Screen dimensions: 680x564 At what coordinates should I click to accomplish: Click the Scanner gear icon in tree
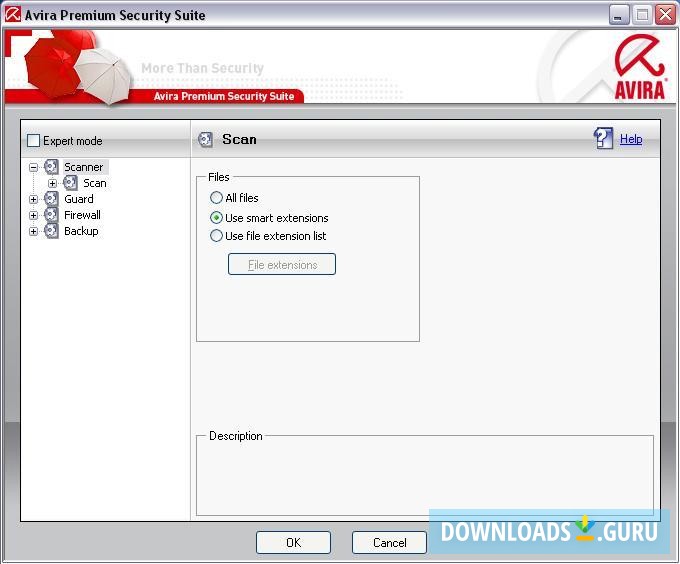pos(51,167)
